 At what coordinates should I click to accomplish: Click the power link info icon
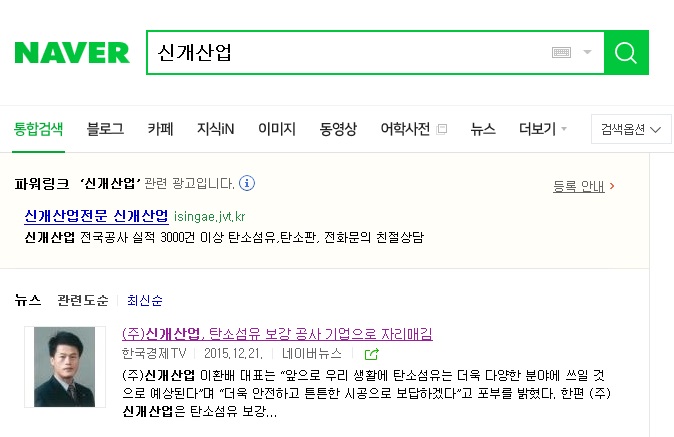tap(247, 184)
